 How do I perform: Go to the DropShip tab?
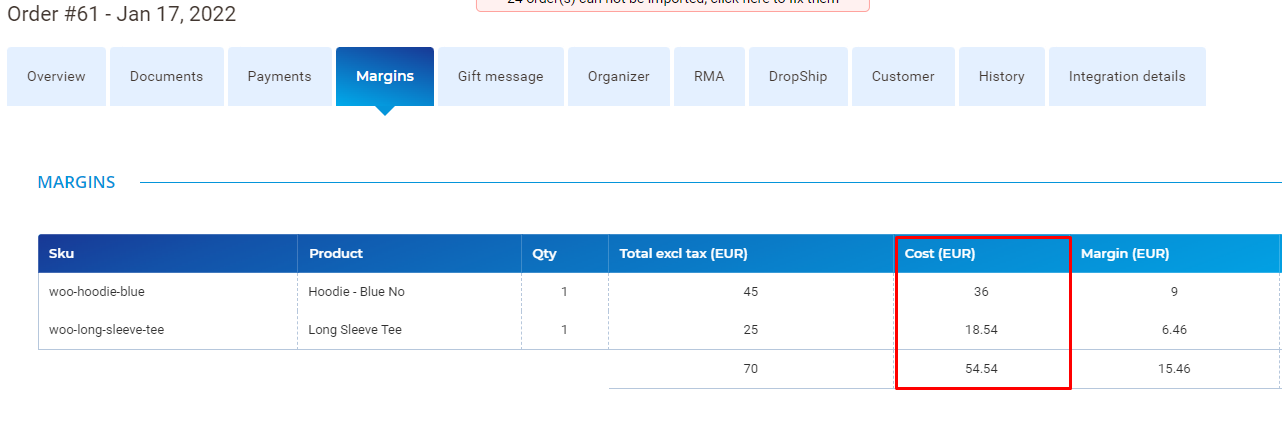(x=797, y=76)
